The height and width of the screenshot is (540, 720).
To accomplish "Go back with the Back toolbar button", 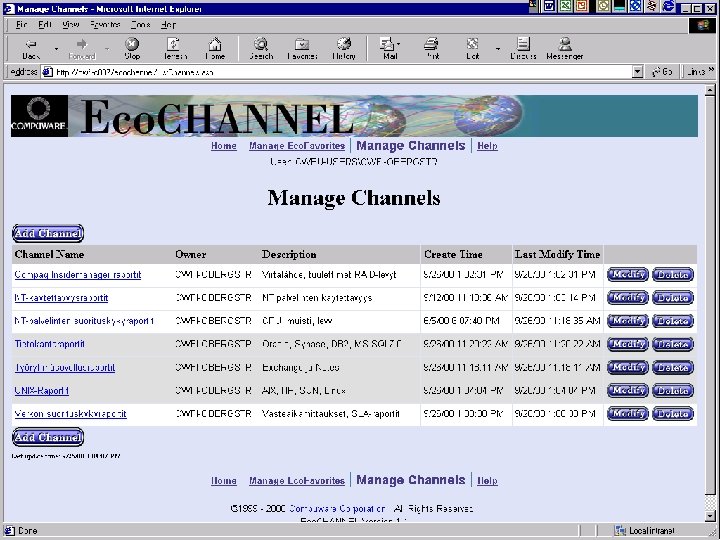I will 31,49.
